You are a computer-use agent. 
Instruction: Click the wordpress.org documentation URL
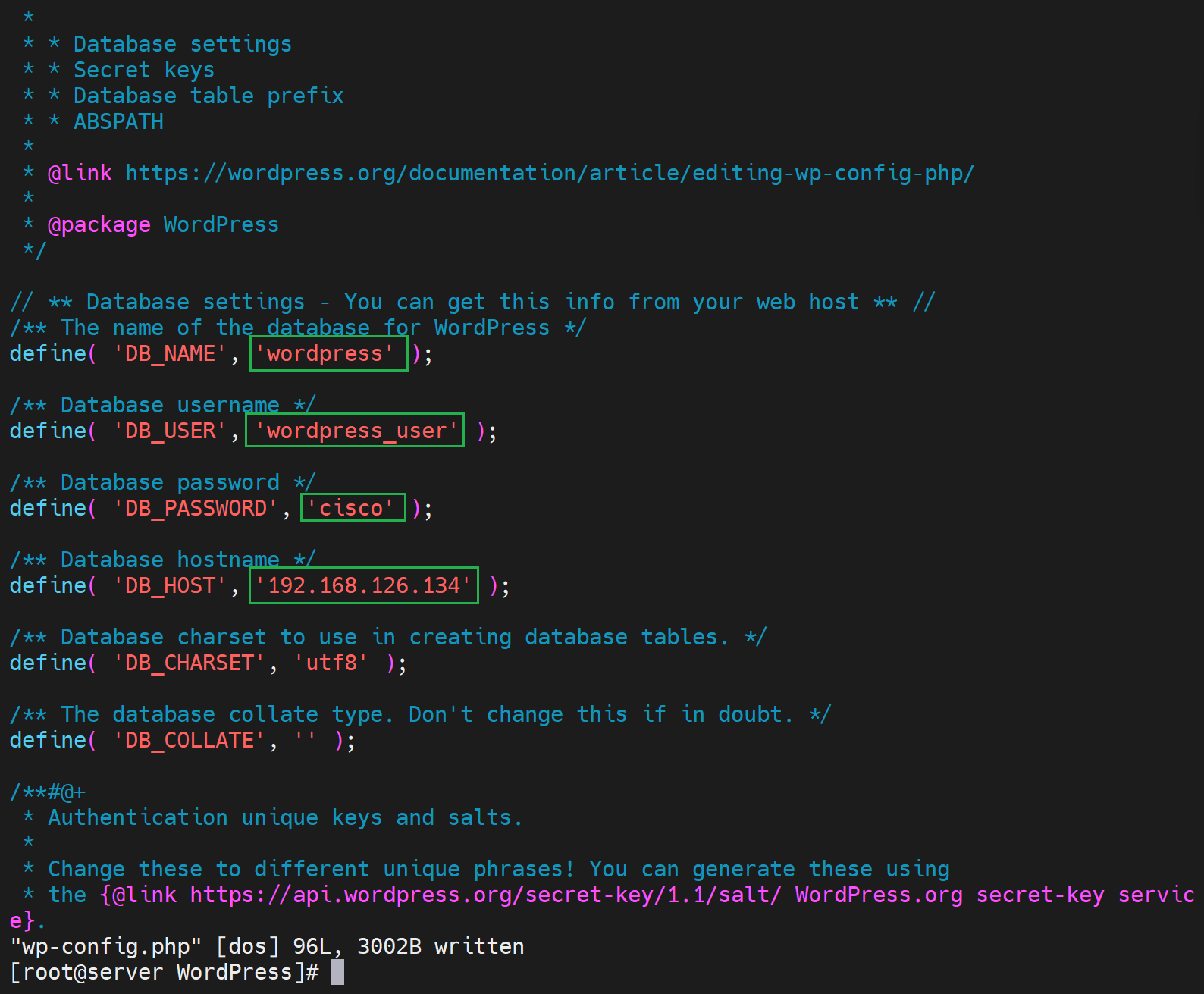coord(549,174)
